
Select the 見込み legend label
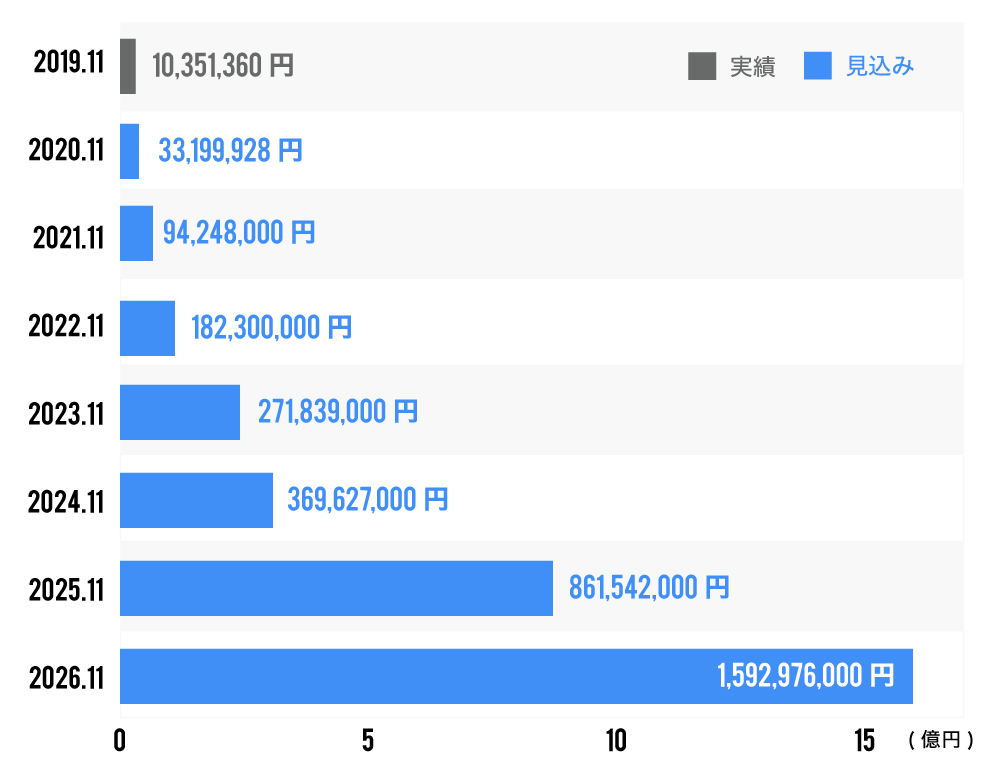pyautogui.click(x=879, y=66)
